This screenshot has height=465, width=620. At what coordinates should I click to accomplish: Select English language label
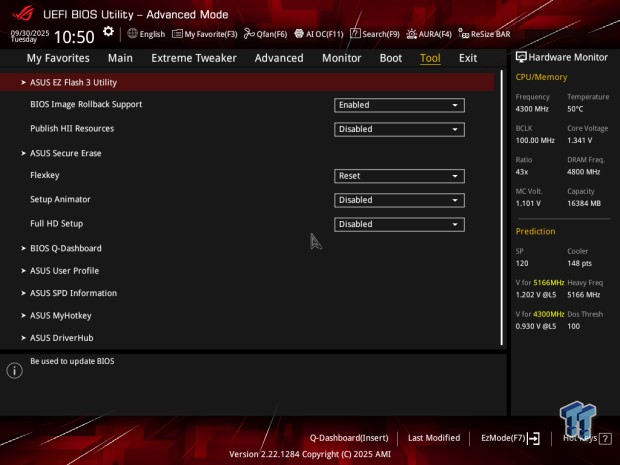tap(152, 34)
